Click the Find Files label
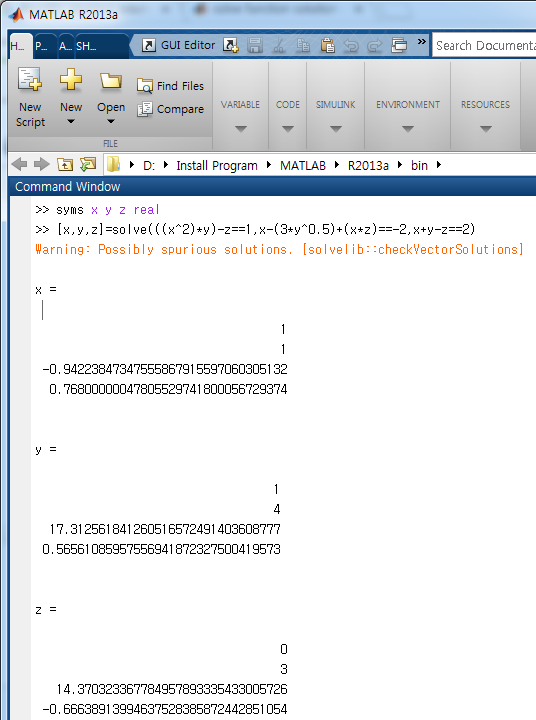This screenshot has height=720, width=536. pyautogui.click(x=180, y=86)
